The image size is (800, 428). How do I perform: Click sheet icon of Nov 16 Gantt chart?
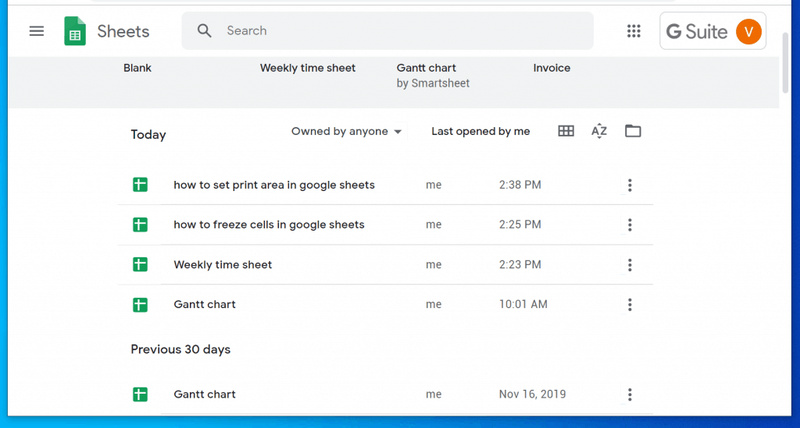pos(140,394)
